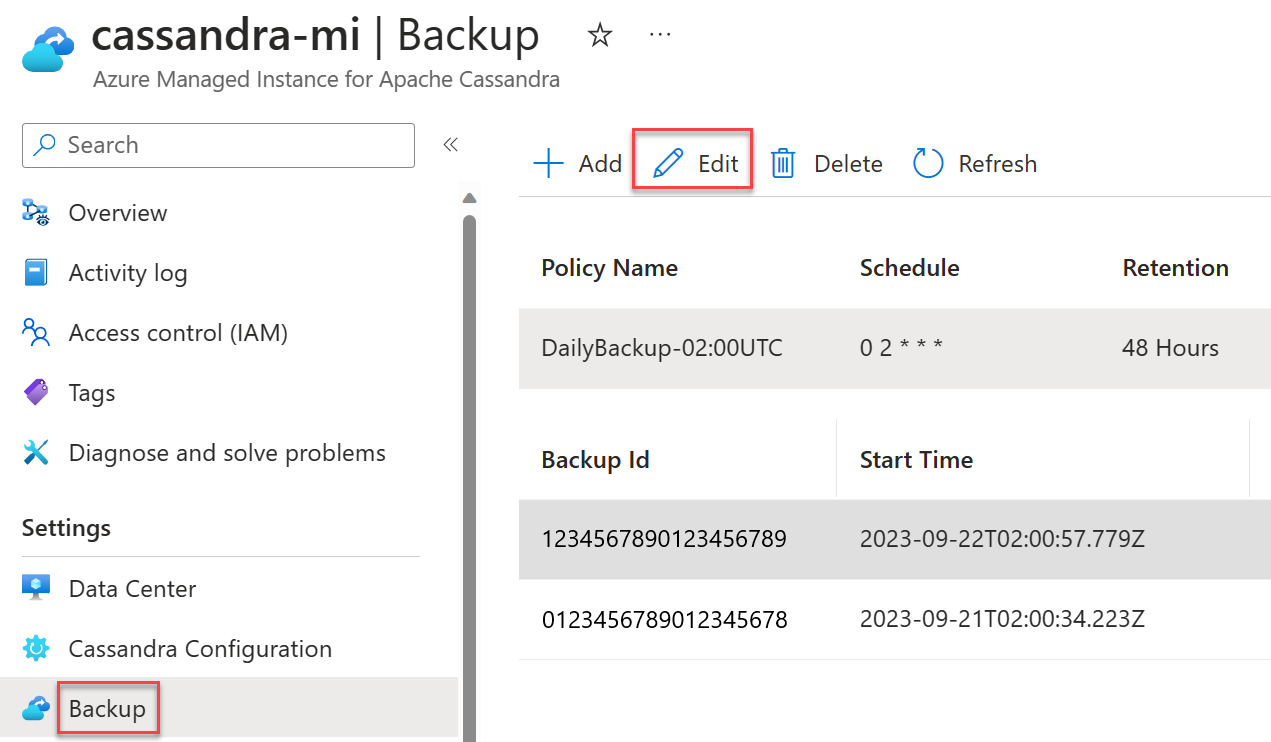1271x742 pixels.
Task: Expand the Settings section
Action: pyautogui.click(x=66, y=527)
